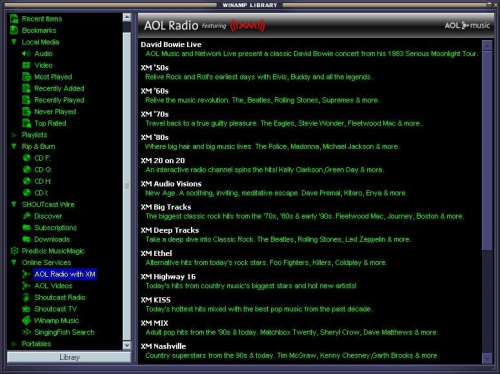Image resolution: width=500 pixels, height=374 pixels.
Task: Select AOL Radio with XM item
Action: pos(65,274)
